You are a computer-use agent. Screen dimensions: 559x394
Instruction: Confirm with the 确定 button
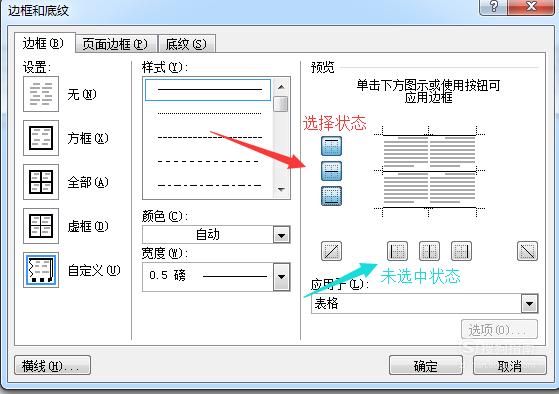pos(426,365)
